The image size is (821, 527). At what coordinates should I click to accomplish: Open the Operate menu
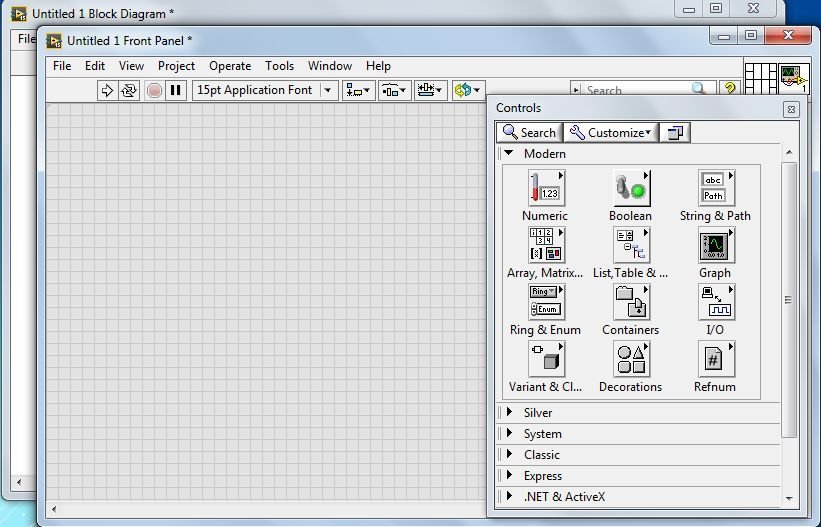[x=230, y=66]
